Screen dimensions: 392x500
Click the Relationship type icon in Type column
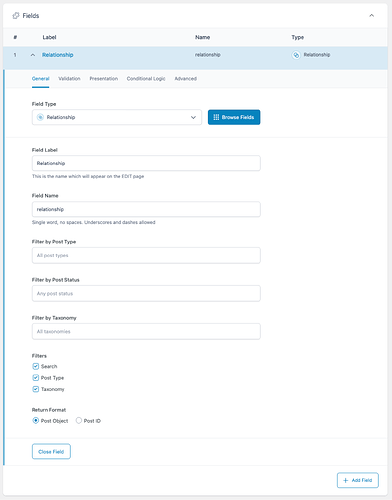pyautogui.click(x=296, y=55)
